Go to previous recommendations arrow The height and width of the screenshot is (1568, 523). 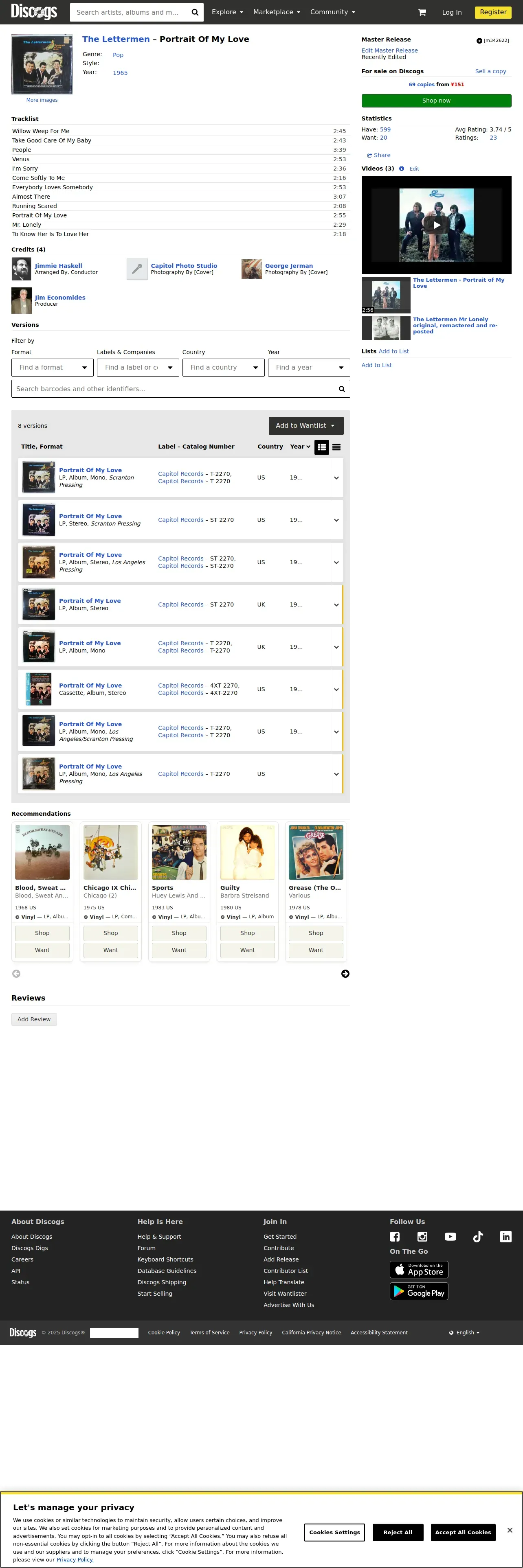[16, 973]
